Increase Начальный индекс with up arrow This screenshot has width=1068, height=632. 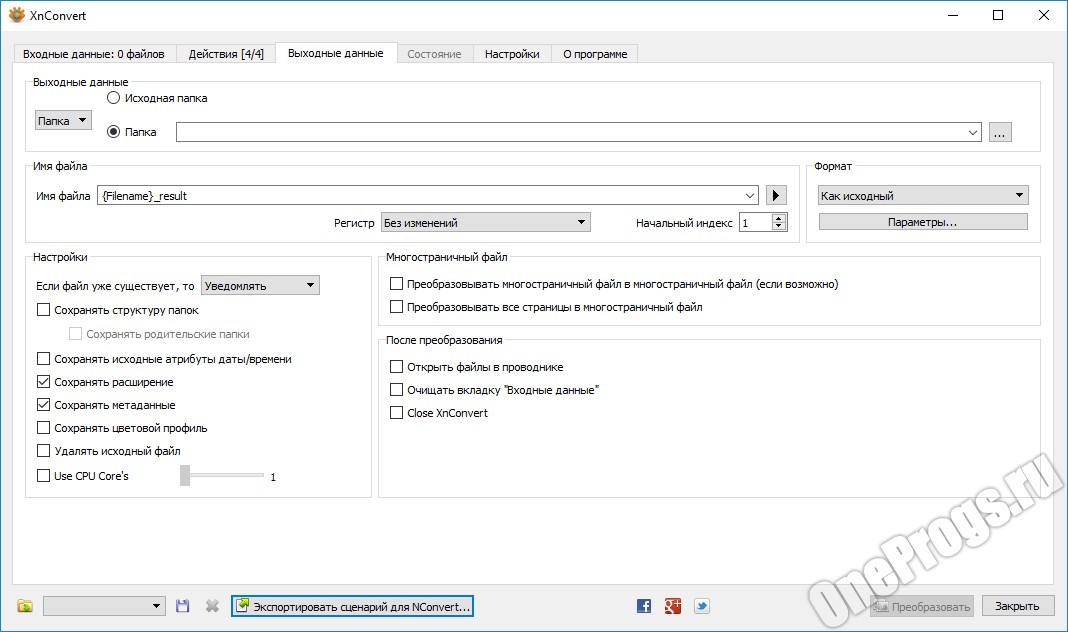pos(779,218)
